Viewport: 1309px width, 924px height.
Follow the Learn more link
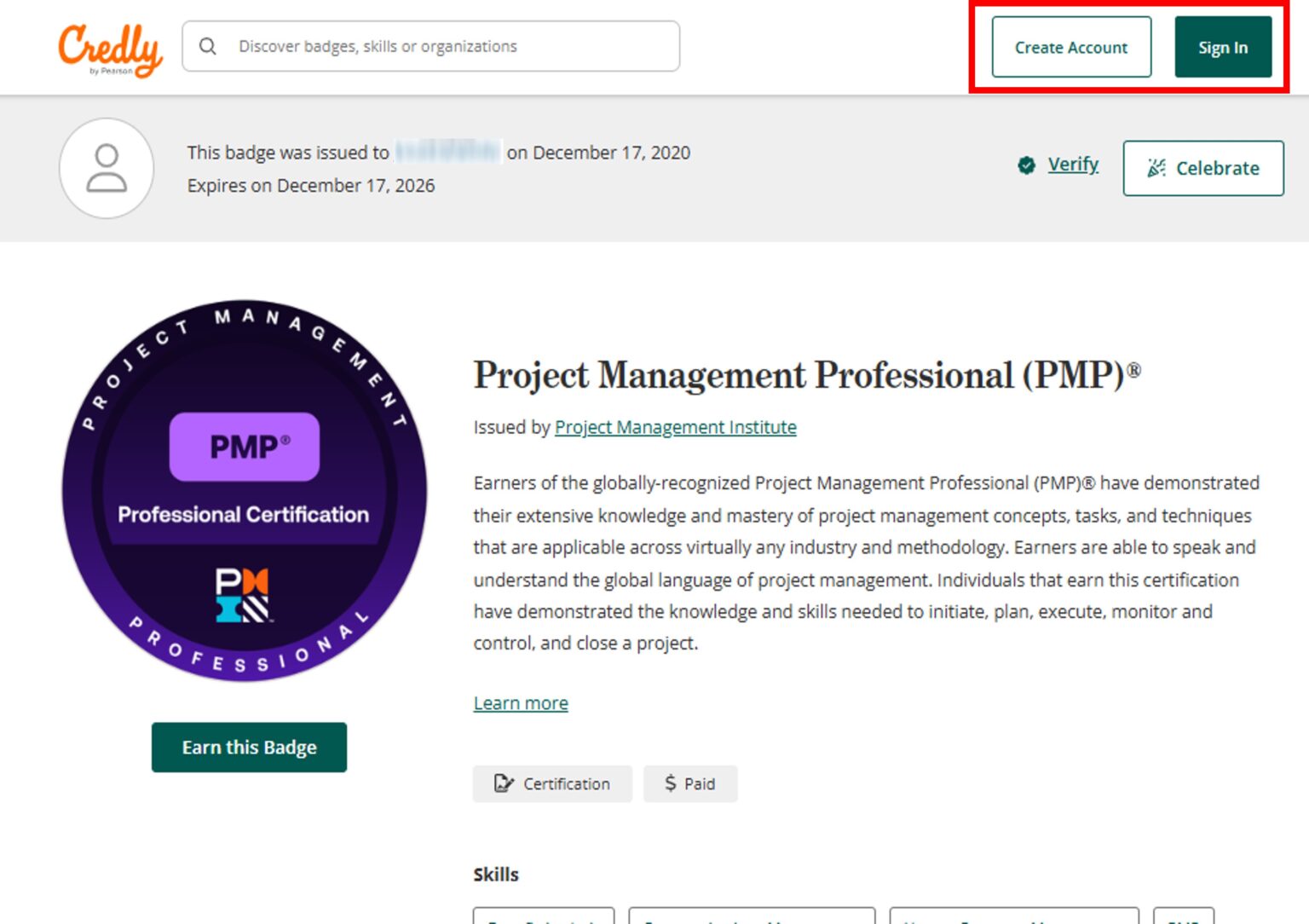[521, 703]
